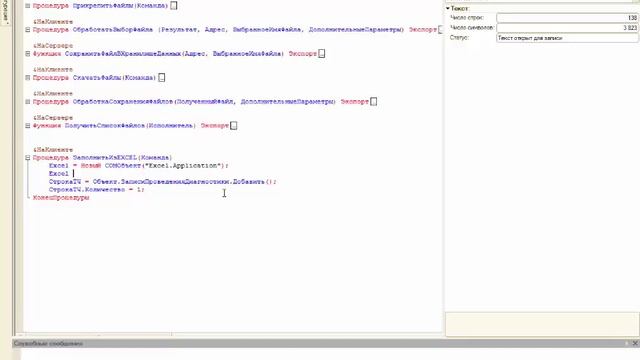This screenshot has width=640, height=360.
Task: Close the Служебные сообщения panel
Action: (635, 344)
